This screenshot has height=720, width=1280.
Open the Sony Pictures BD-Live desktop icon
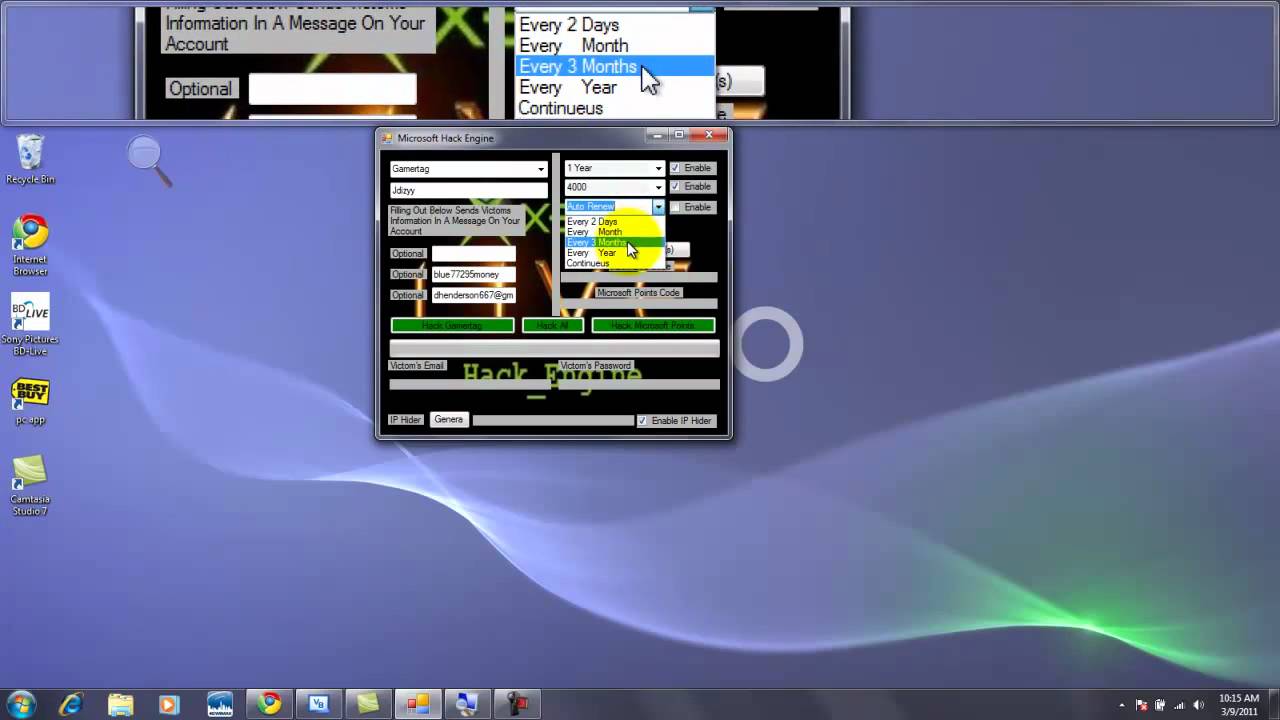[x=30, y=325]
